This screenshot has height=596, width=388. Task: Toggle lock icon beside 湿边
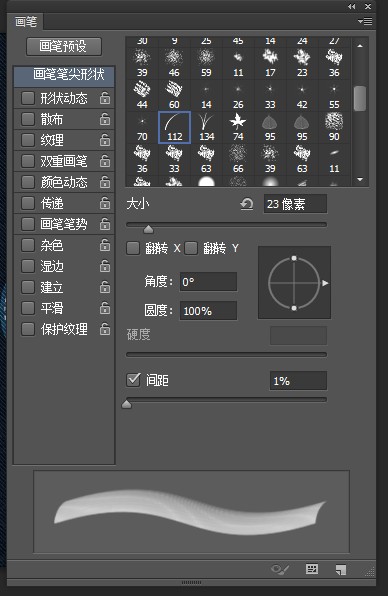[105, 266]
